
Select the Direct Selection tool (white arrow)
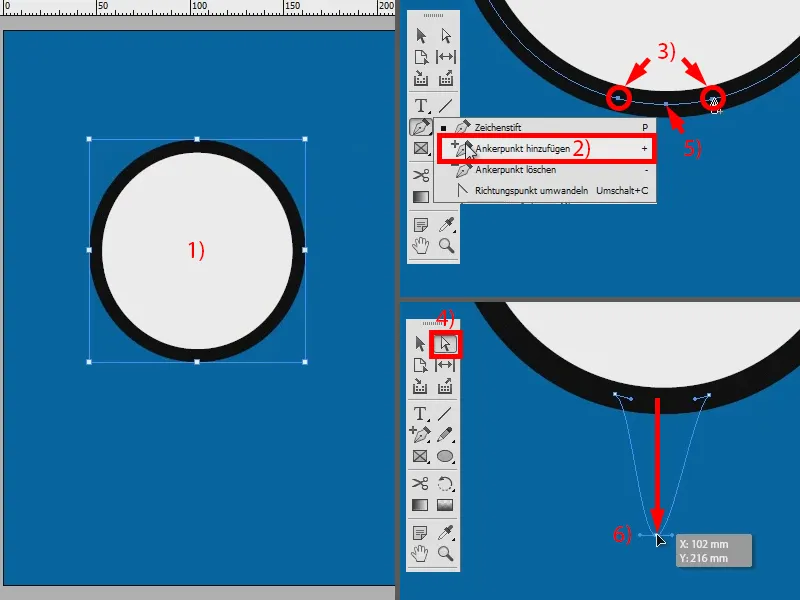[x=446, y=343]
